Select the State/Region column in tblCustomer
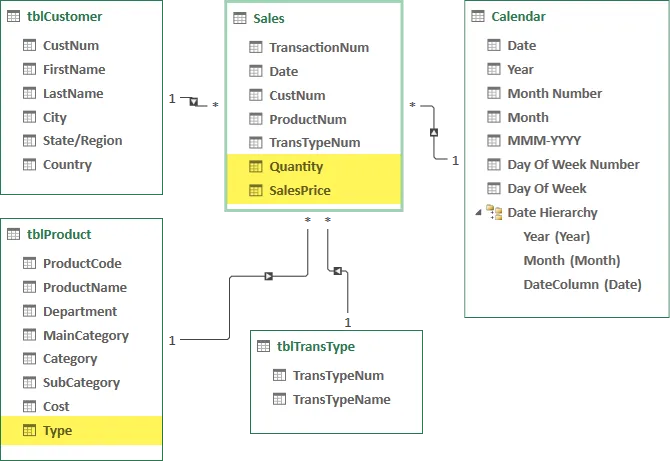This screenshot has height=461, width=670. [82, 141]
